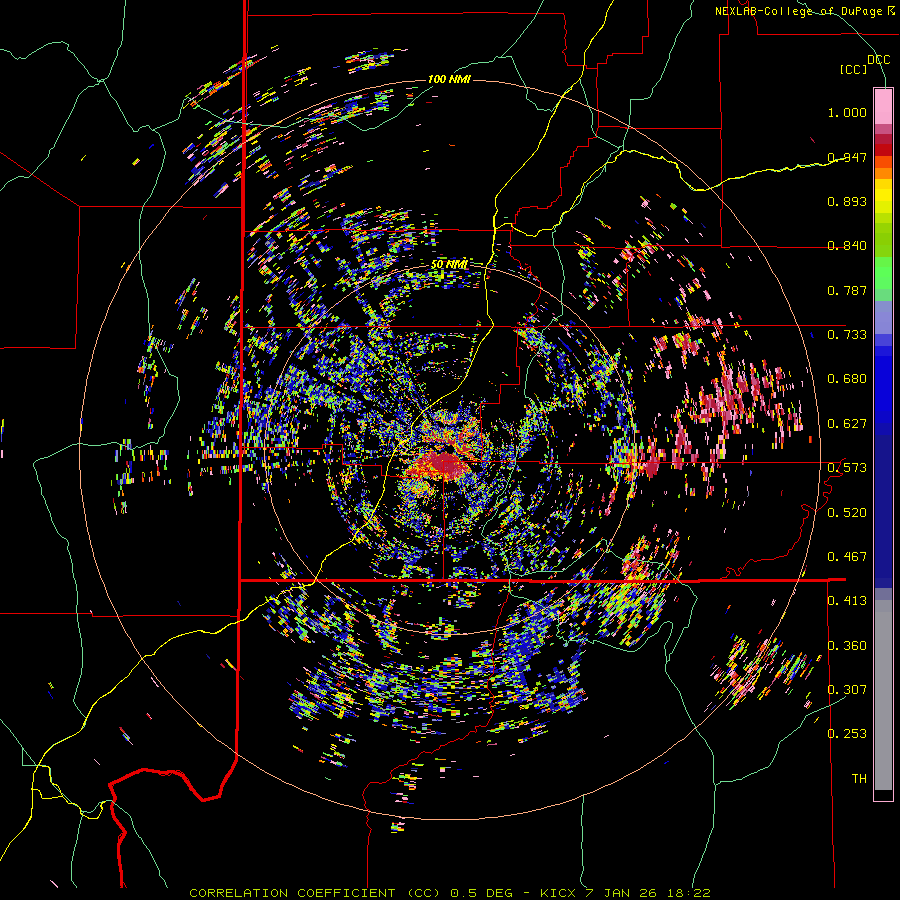Select the 0.573 scale value
This screenshot has width=900, height=900.
pyautogui.click(x=847, y=468)
